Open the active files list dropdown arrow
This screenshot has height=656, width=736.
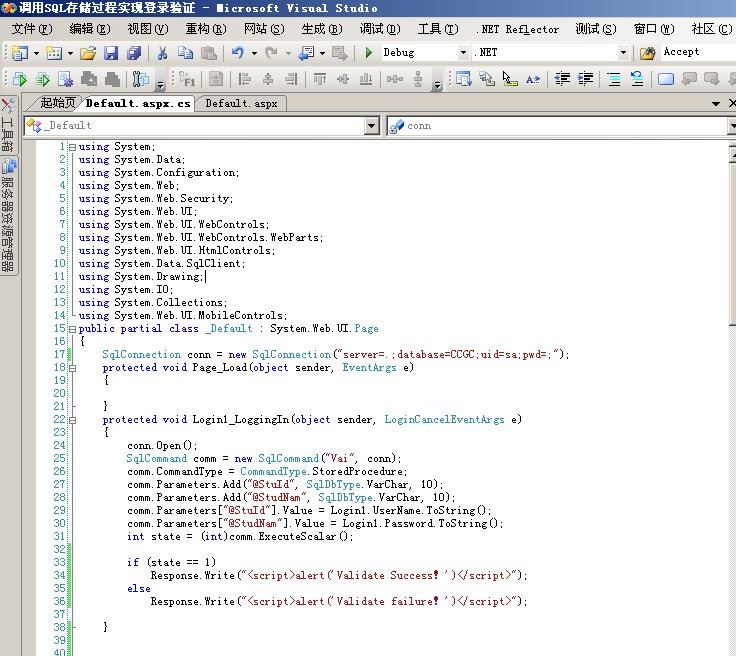(x=716, y=104)
